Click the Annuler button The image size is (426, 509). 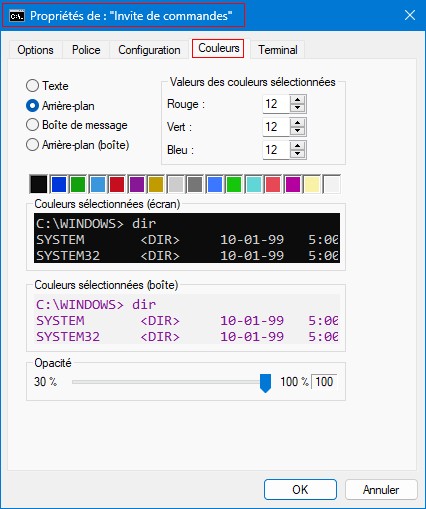tap(381, 489)
